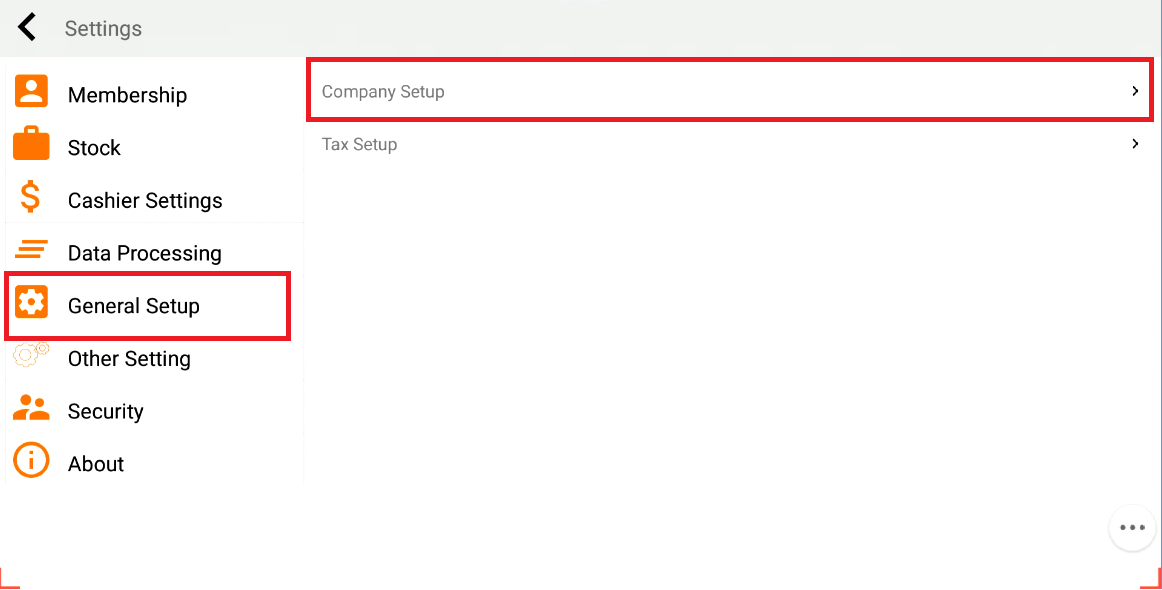Select the Security menu label

[x=105, y=412]
